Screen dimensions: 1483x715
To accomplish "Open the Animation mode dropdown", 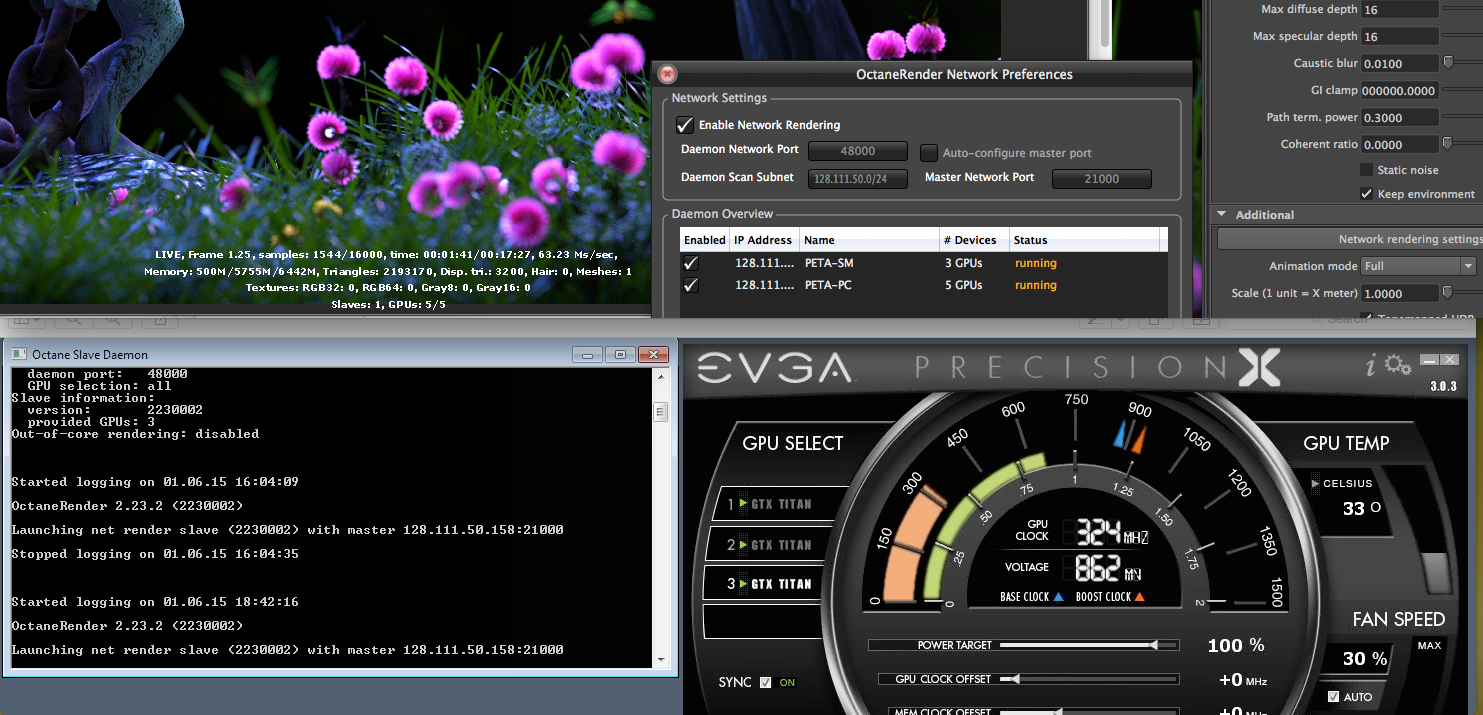I will tap(1418, 266).
